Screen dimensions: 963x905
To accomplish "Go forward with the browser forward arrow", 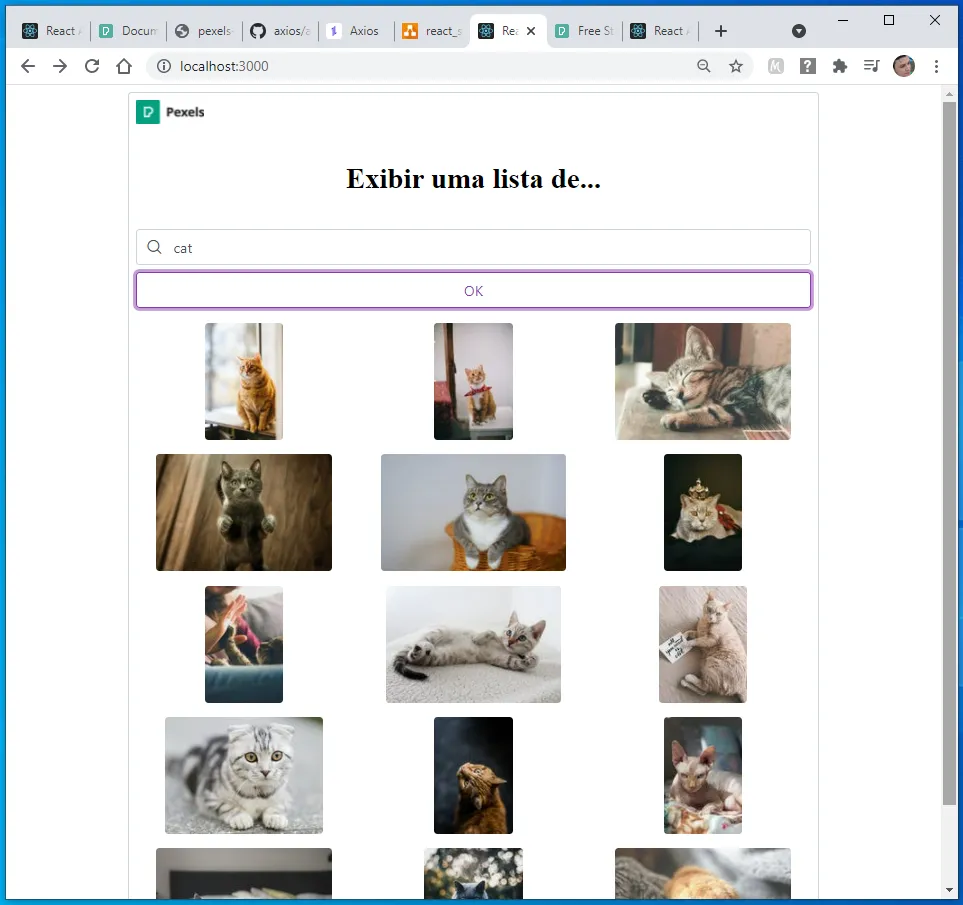I will [60, 66].
